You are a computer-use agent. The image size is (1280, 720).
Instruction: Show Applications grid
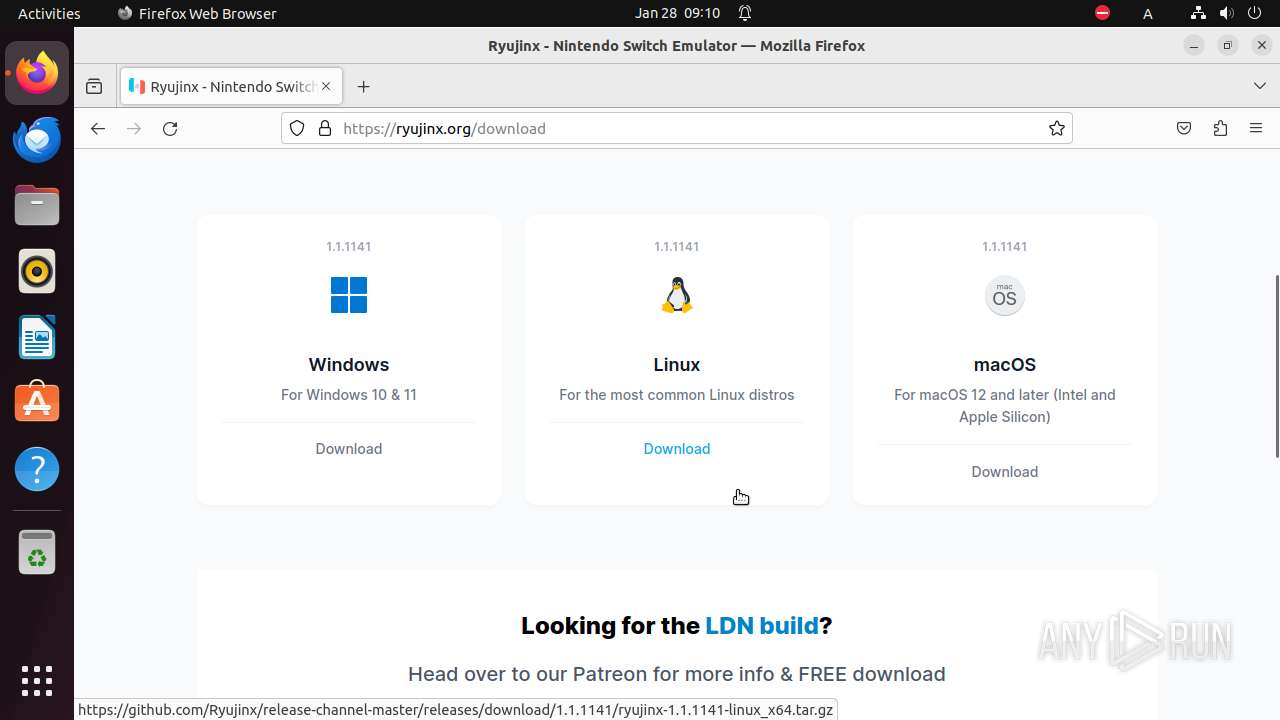pyautogui.click(x=37, y=680)
